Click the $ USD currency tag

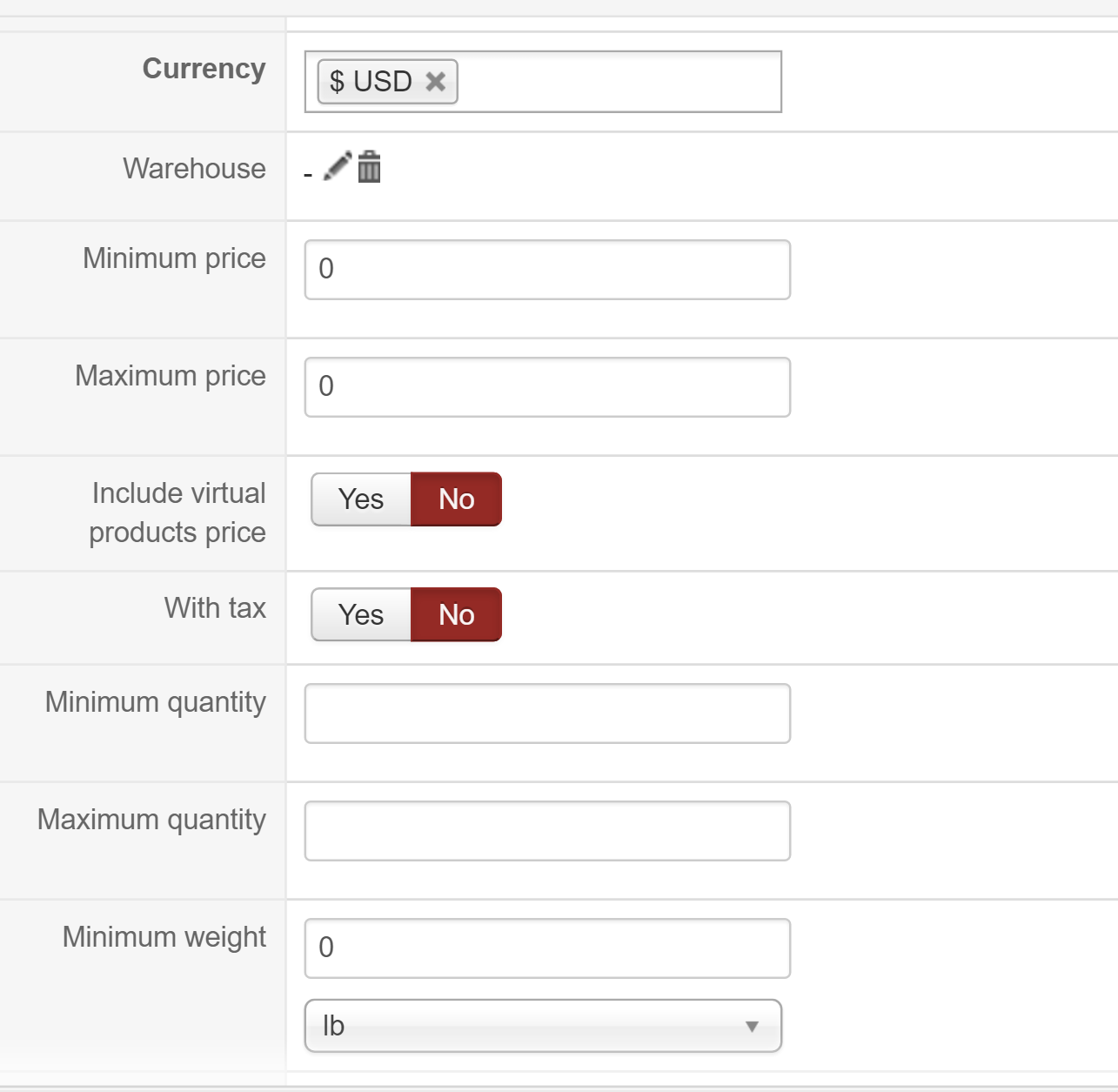coord(372,82)
